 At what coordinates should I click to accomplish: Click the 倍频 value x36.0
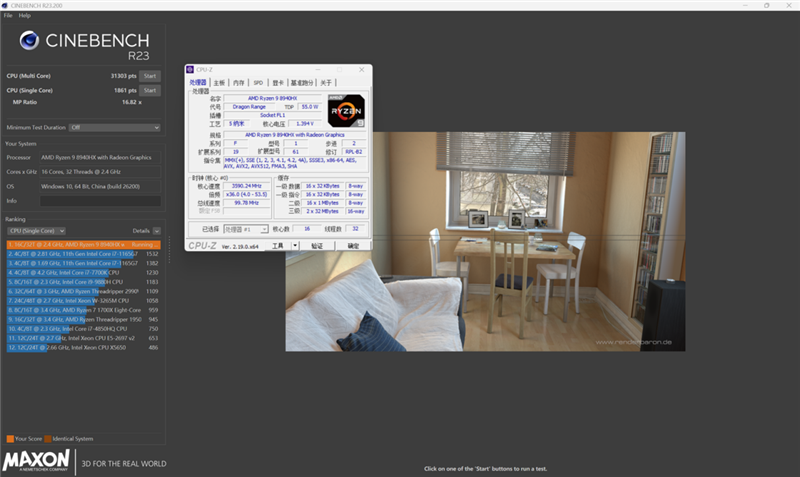(247, 194)
